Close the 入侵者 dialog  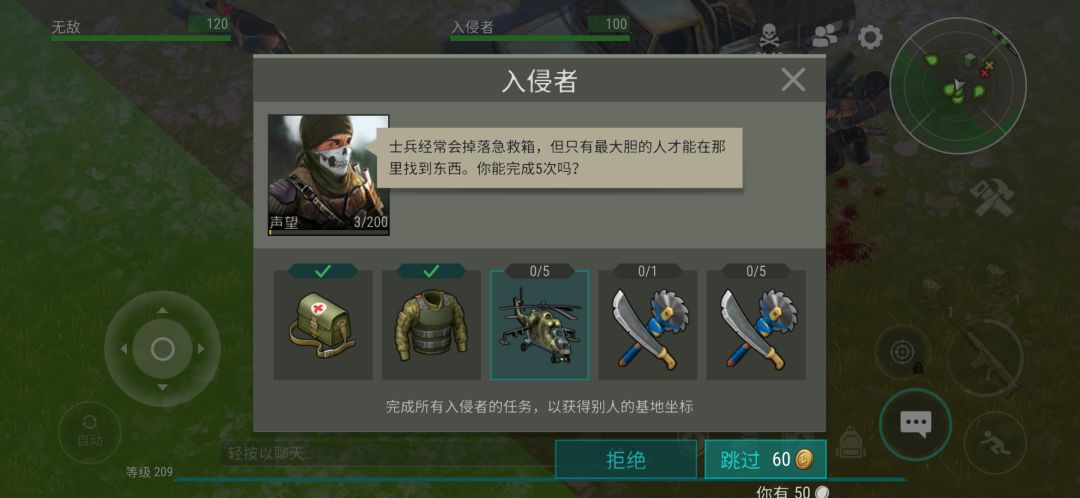click(x=793, y=81)
